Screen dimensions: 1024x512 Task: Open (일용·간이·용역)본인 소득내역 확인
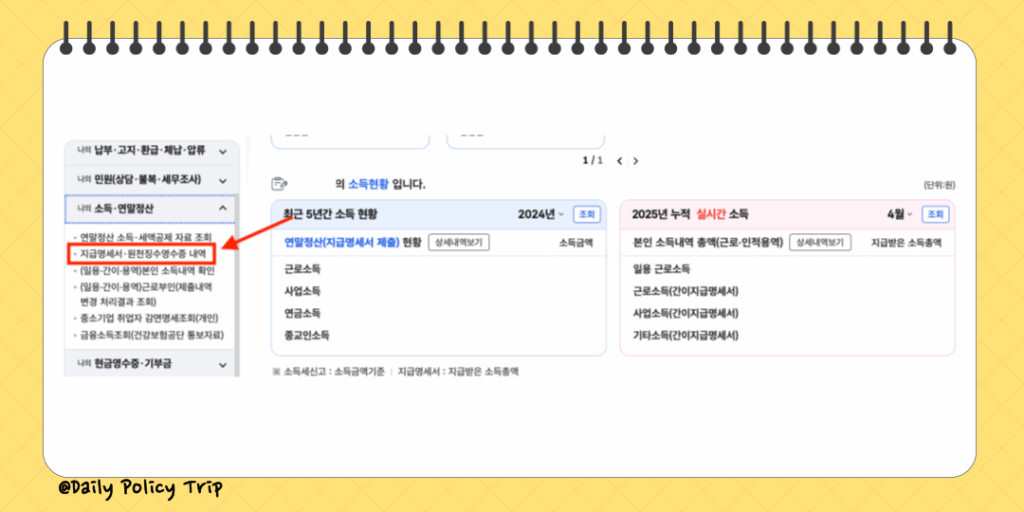point(146,270)
